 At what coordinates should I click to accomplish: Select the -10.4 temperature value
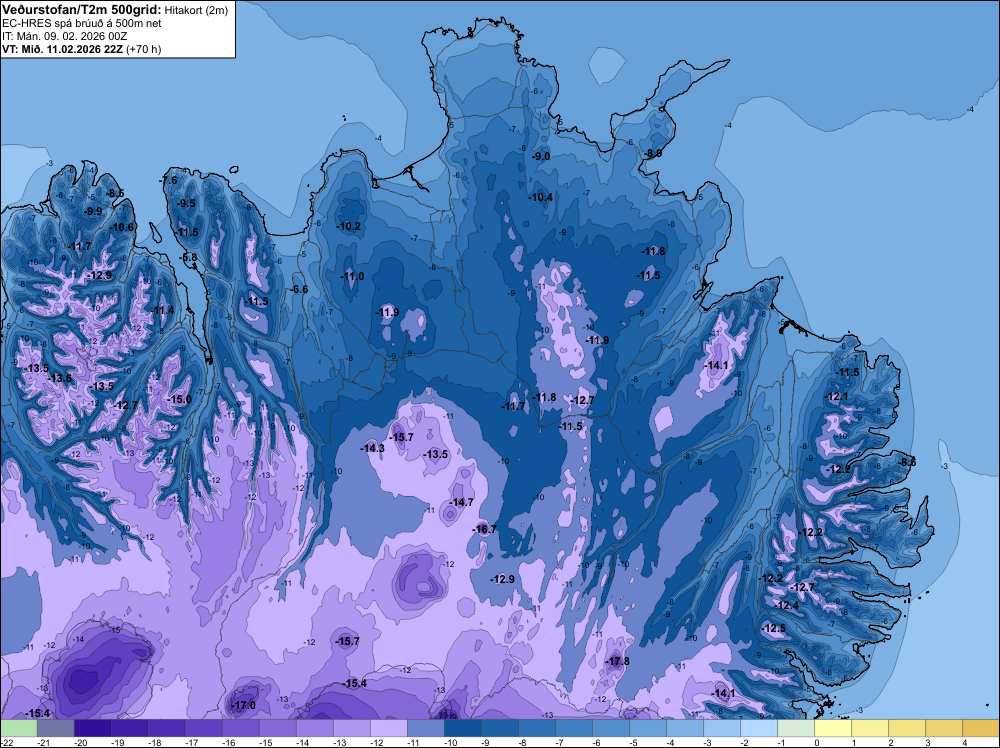click(x=541, y=197)
